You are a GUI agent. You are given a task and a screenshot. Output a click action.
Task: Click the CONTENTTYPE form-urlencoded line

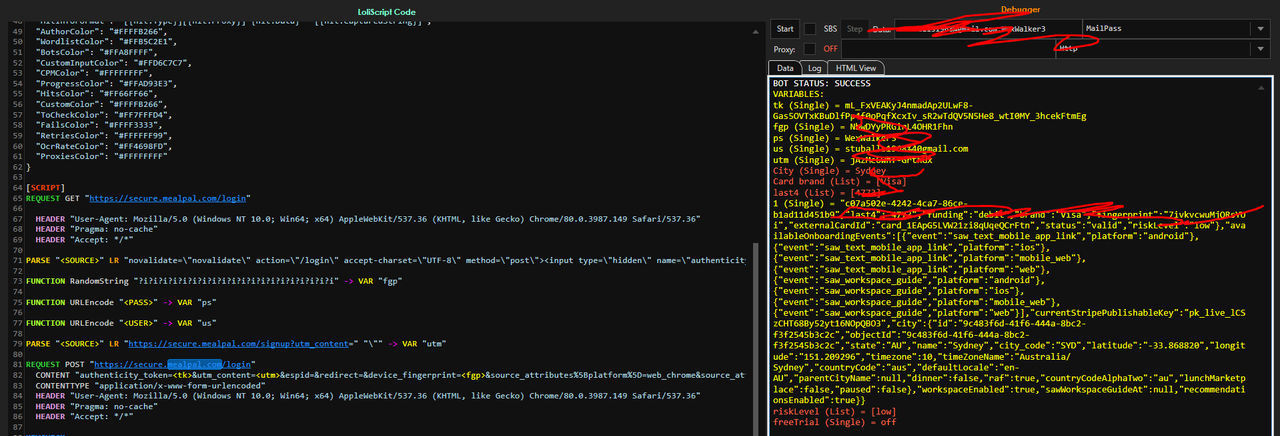click(x=149, y=384)
